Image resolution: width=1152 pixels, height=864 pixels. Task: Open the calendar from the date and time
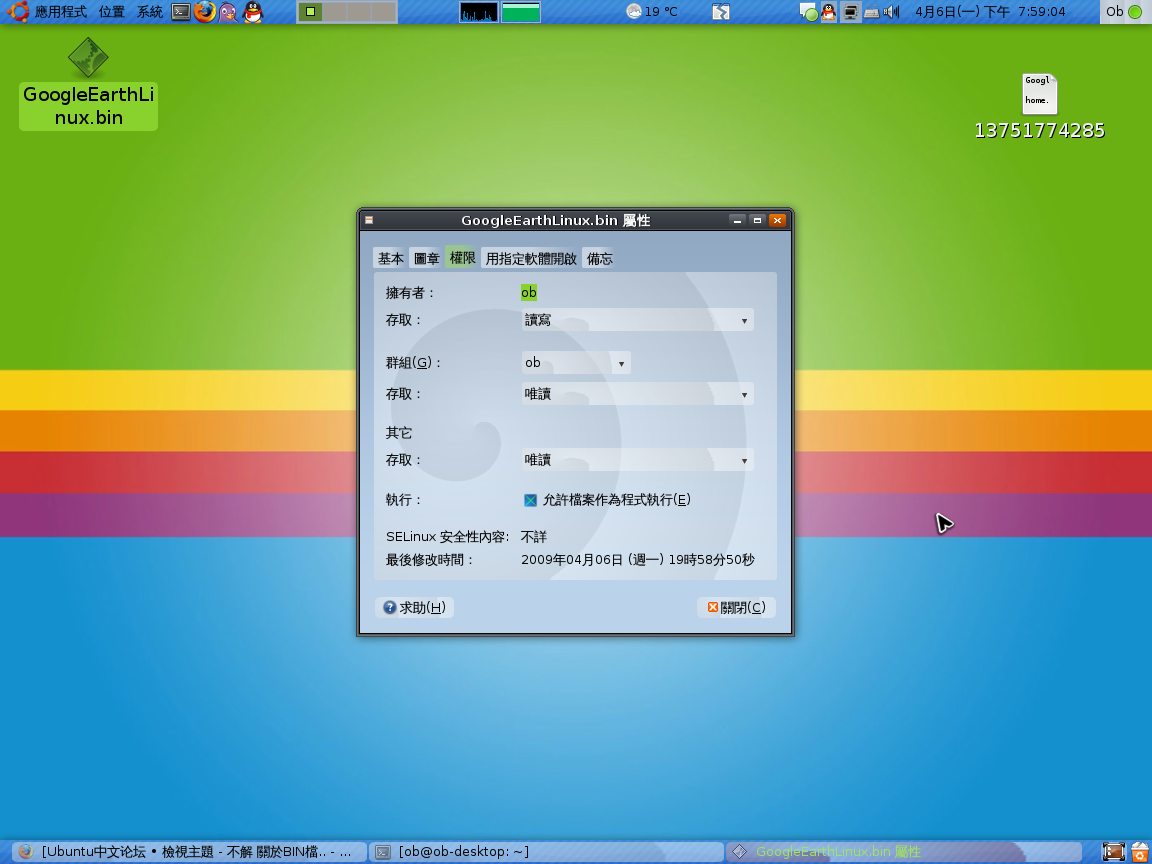(x=990, y=12)
